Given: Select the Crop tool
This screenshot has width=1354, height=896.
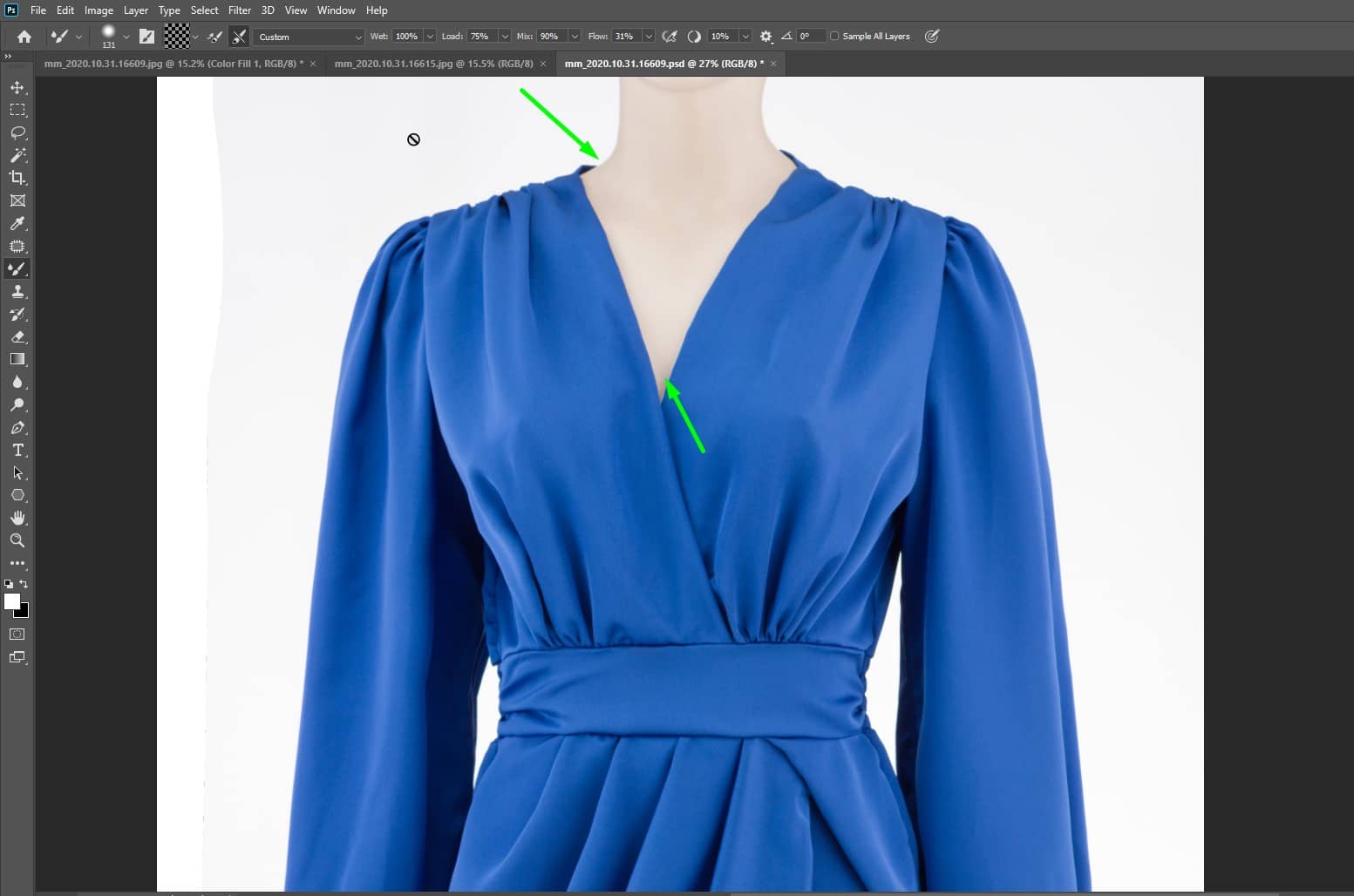Looking at the screenshot, I should pyautogui.click(x=17, y=178).
